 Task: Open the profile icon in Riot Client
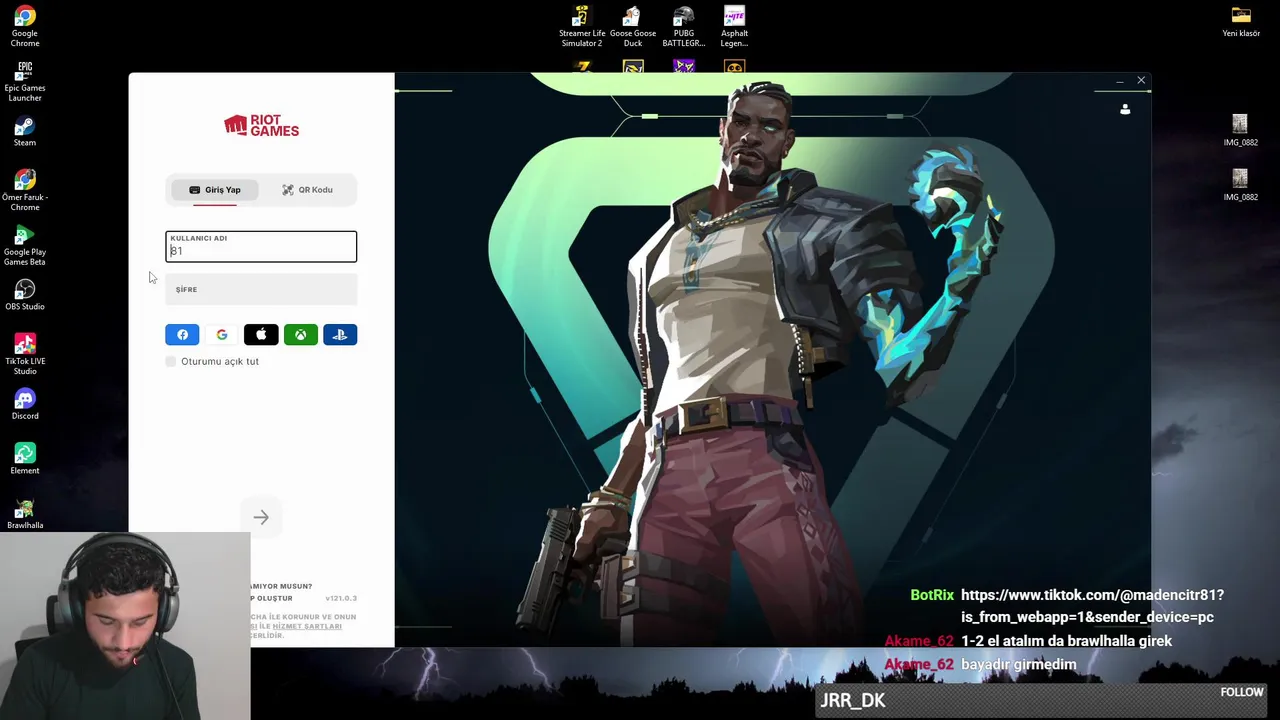tap(1125, 109)
